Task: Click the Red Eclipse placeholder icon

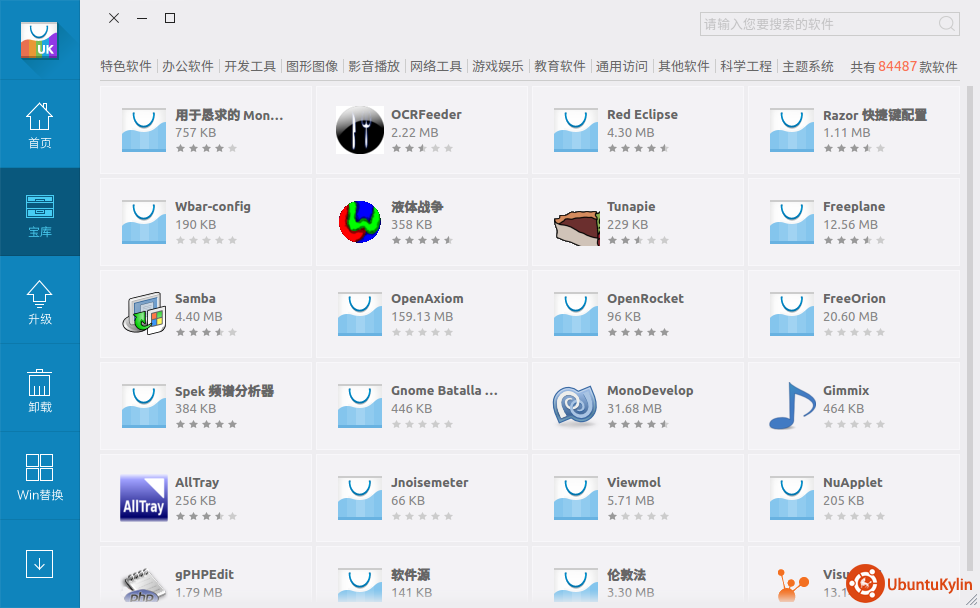Action: pos(576,130)
